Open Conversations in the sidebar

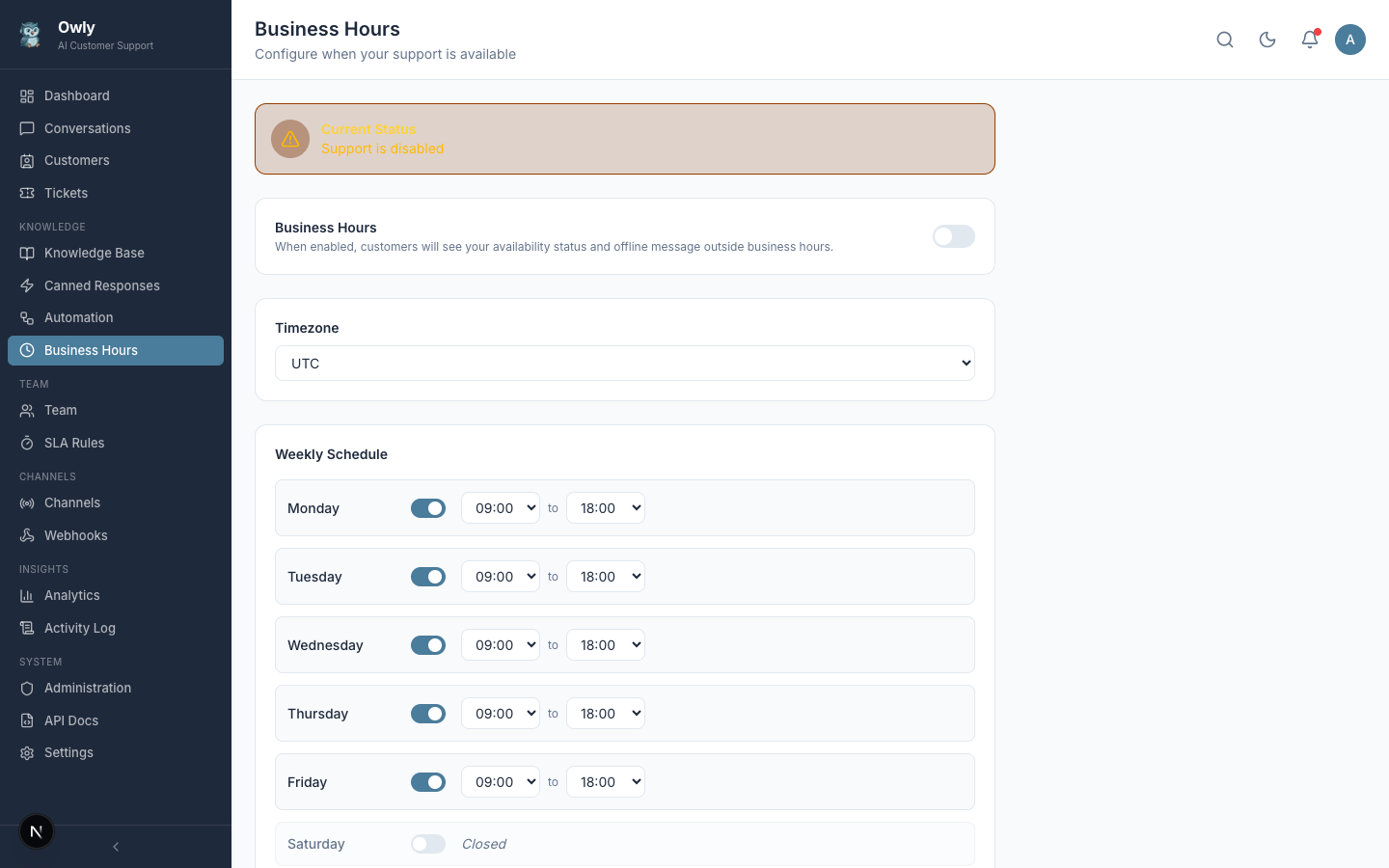point(116,128)
